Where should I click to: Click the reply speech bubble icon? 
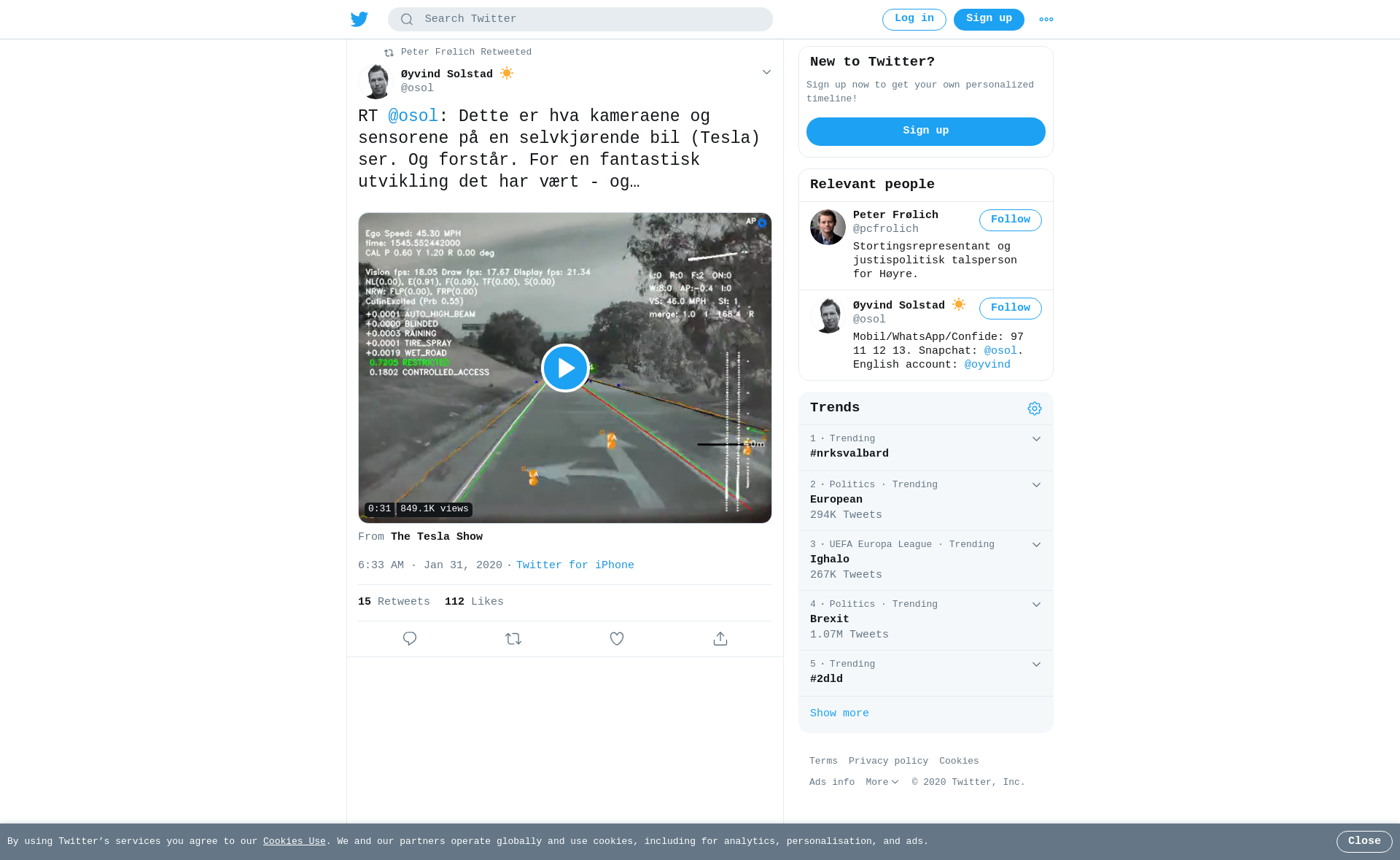pyautogui.click(x=410, y=639)
